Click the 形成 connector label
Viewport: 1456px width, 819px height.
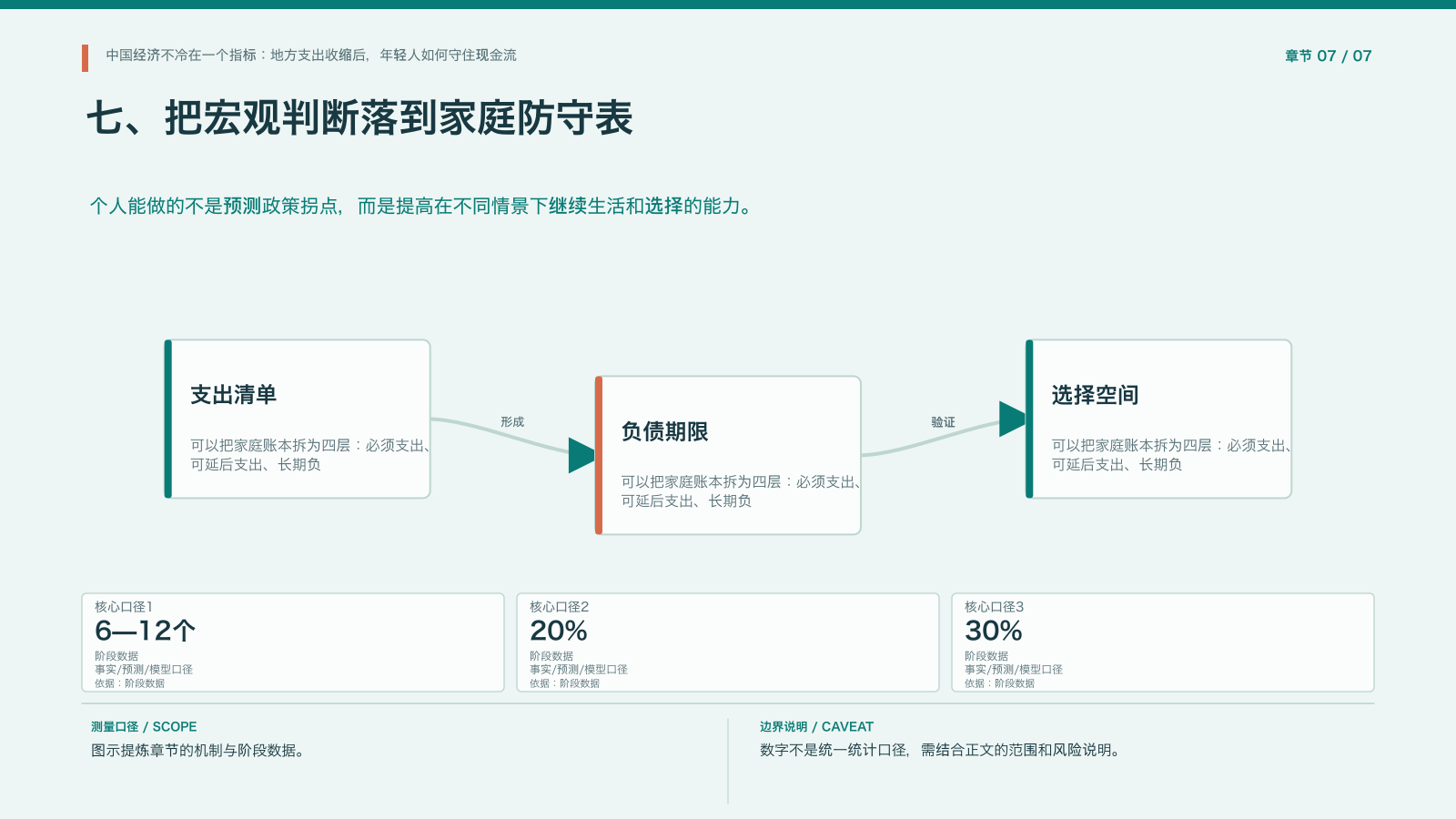(512, 421)
